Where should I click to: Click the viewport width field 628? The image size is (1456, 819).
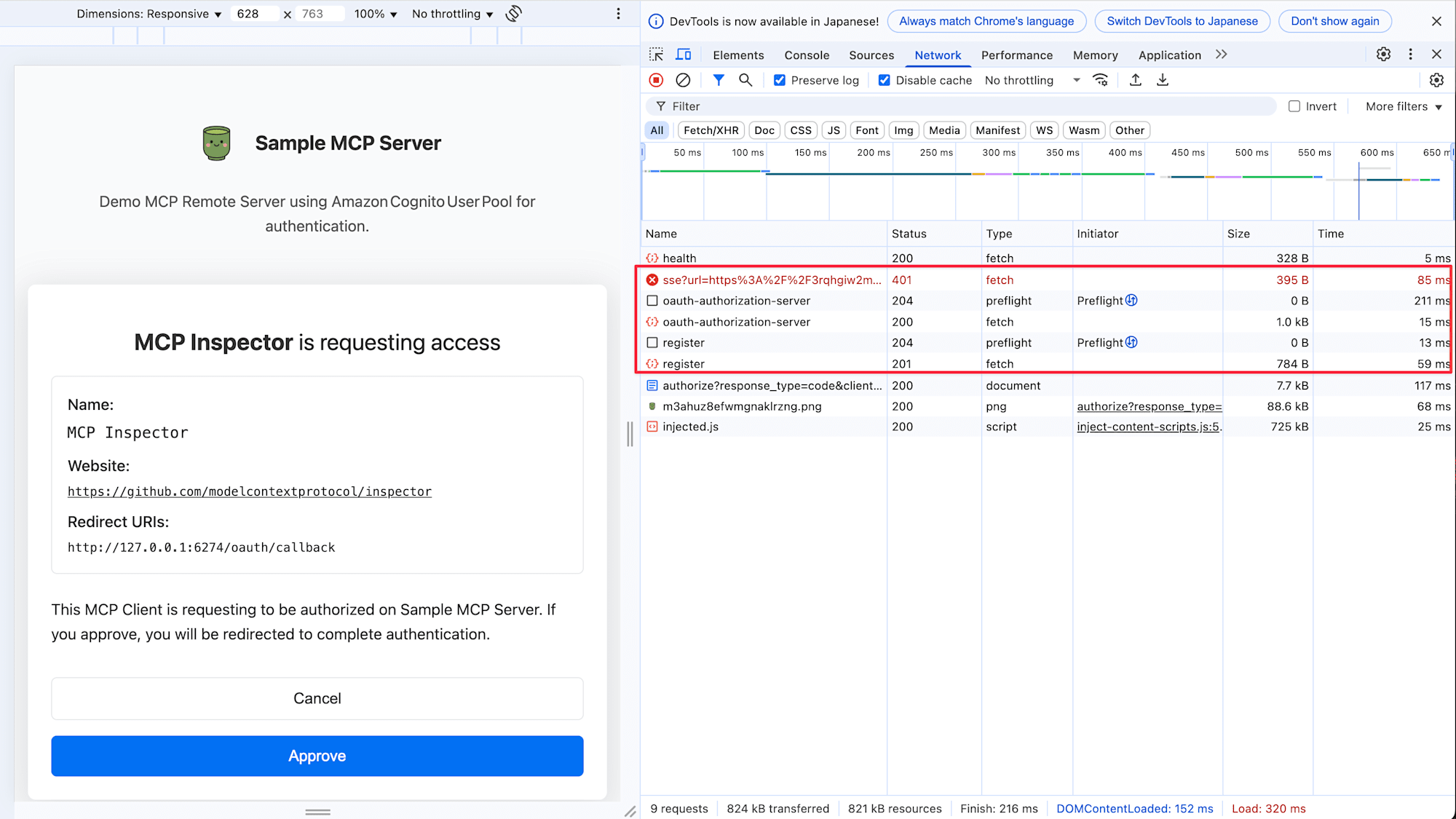click(x=254, y=14)
